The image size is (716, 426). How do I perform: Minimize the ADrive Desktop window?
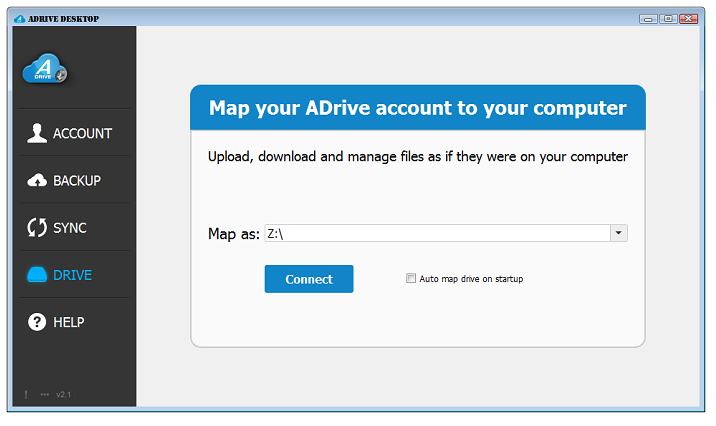click(x=648, y=19)
